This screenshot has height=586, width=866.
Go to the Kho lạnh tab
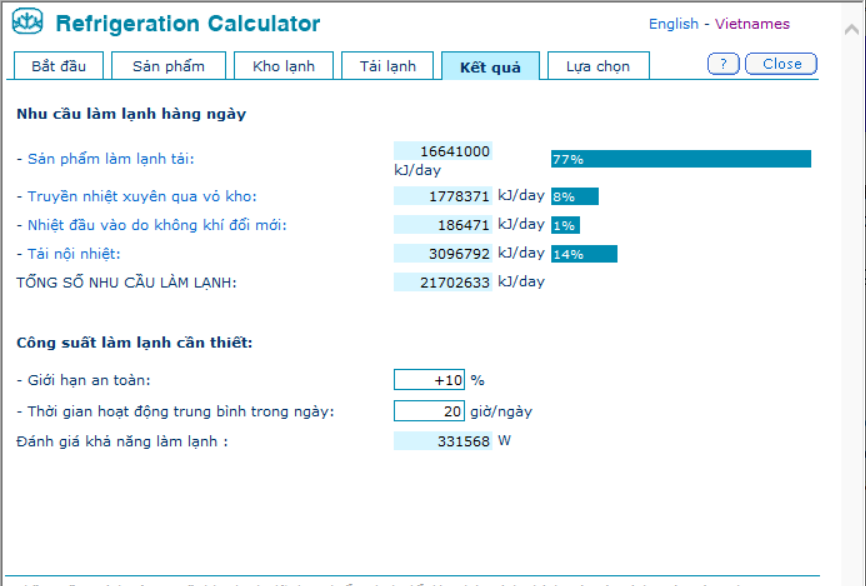pyautogui.click(x=284, y=67)
